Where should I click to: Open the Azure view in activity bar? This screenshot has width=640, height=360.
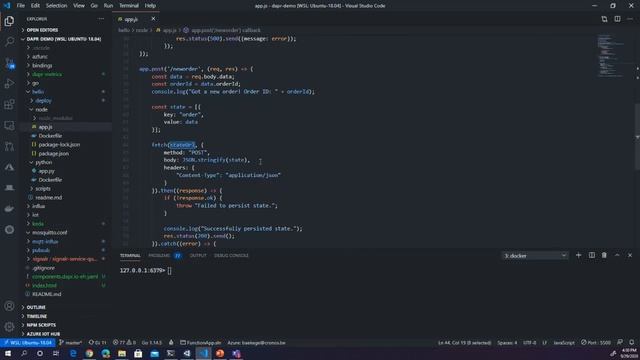click(9, 167)
